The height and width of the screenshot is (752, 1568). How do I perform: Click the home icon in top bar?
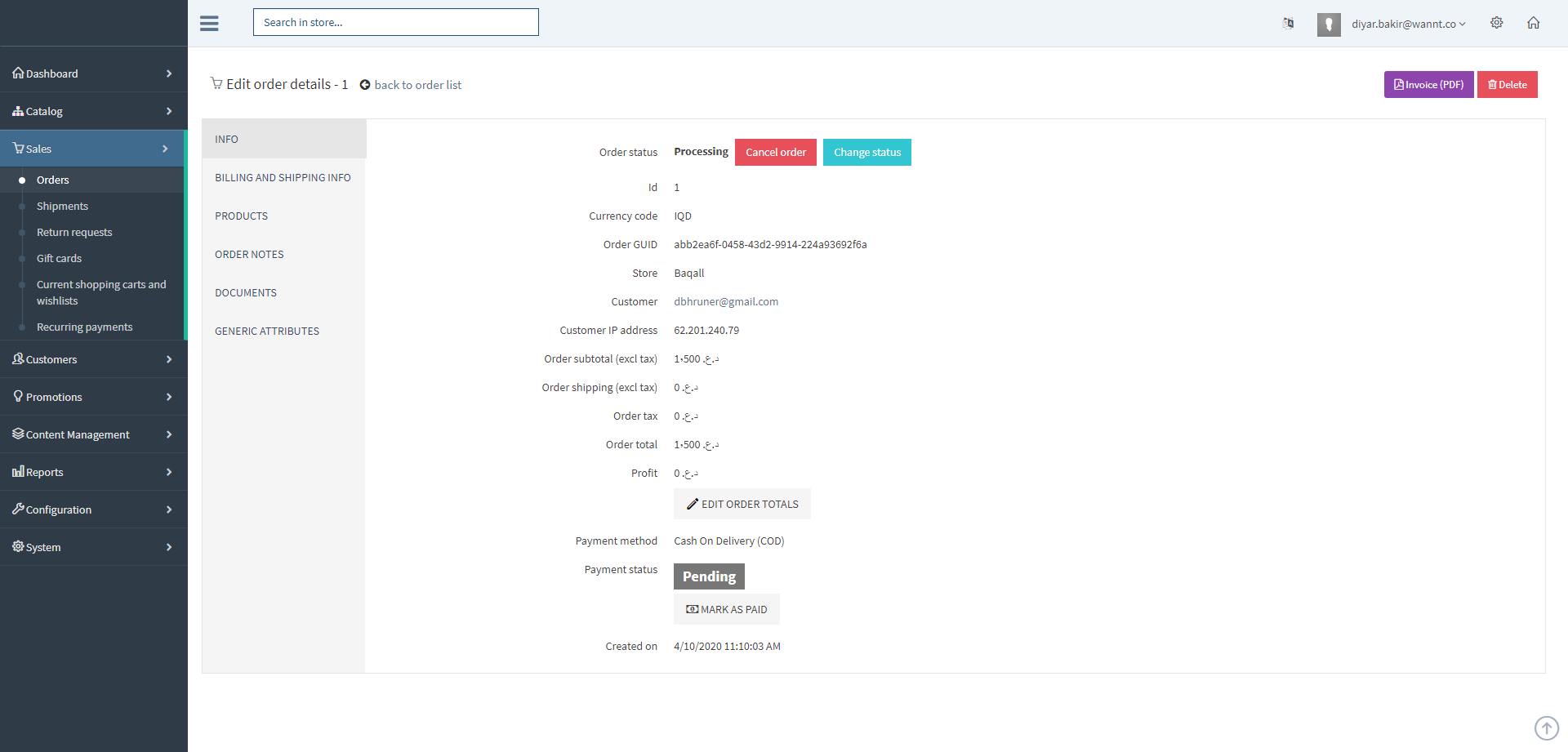(1533, 23)
